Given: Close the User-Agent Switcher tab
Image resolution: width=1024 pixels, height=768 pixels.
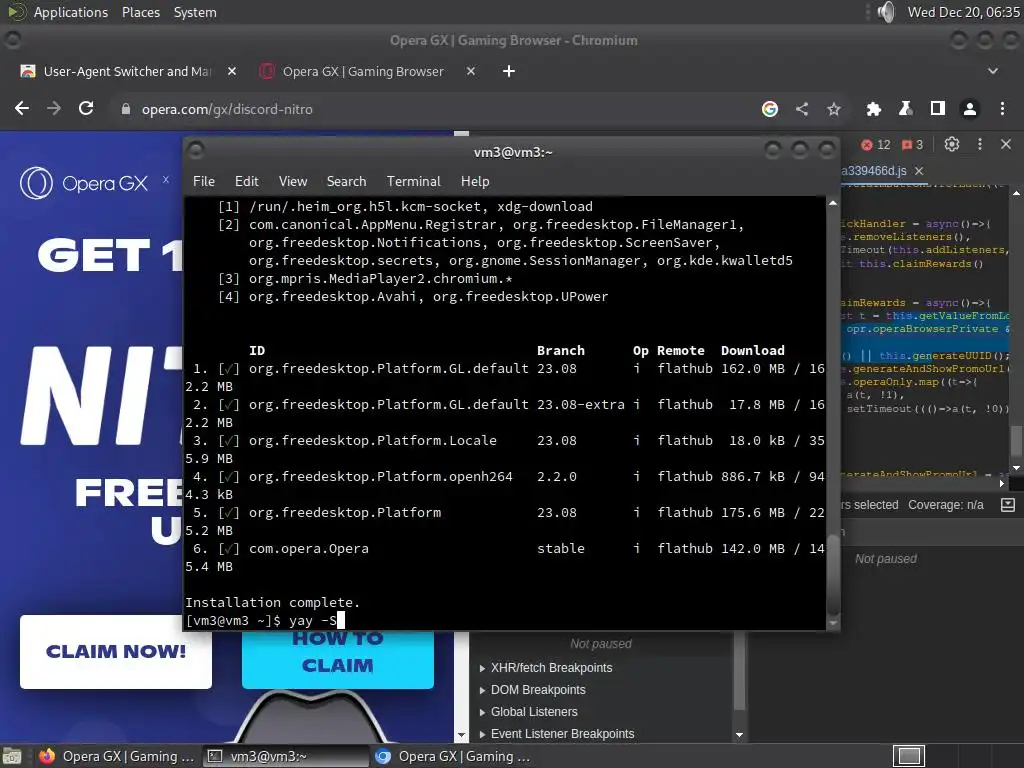Looking at the screenshot, I should pos(232,71).
